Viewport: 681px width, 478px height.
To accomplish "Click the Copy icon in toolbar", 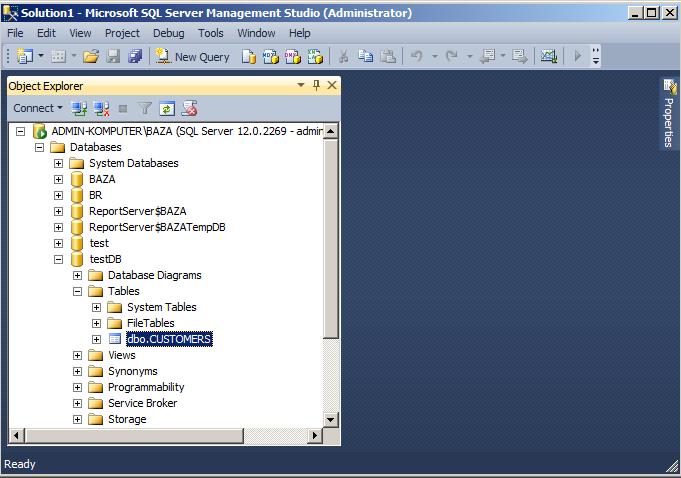I will pyautogui.click(x=365, y=56).
